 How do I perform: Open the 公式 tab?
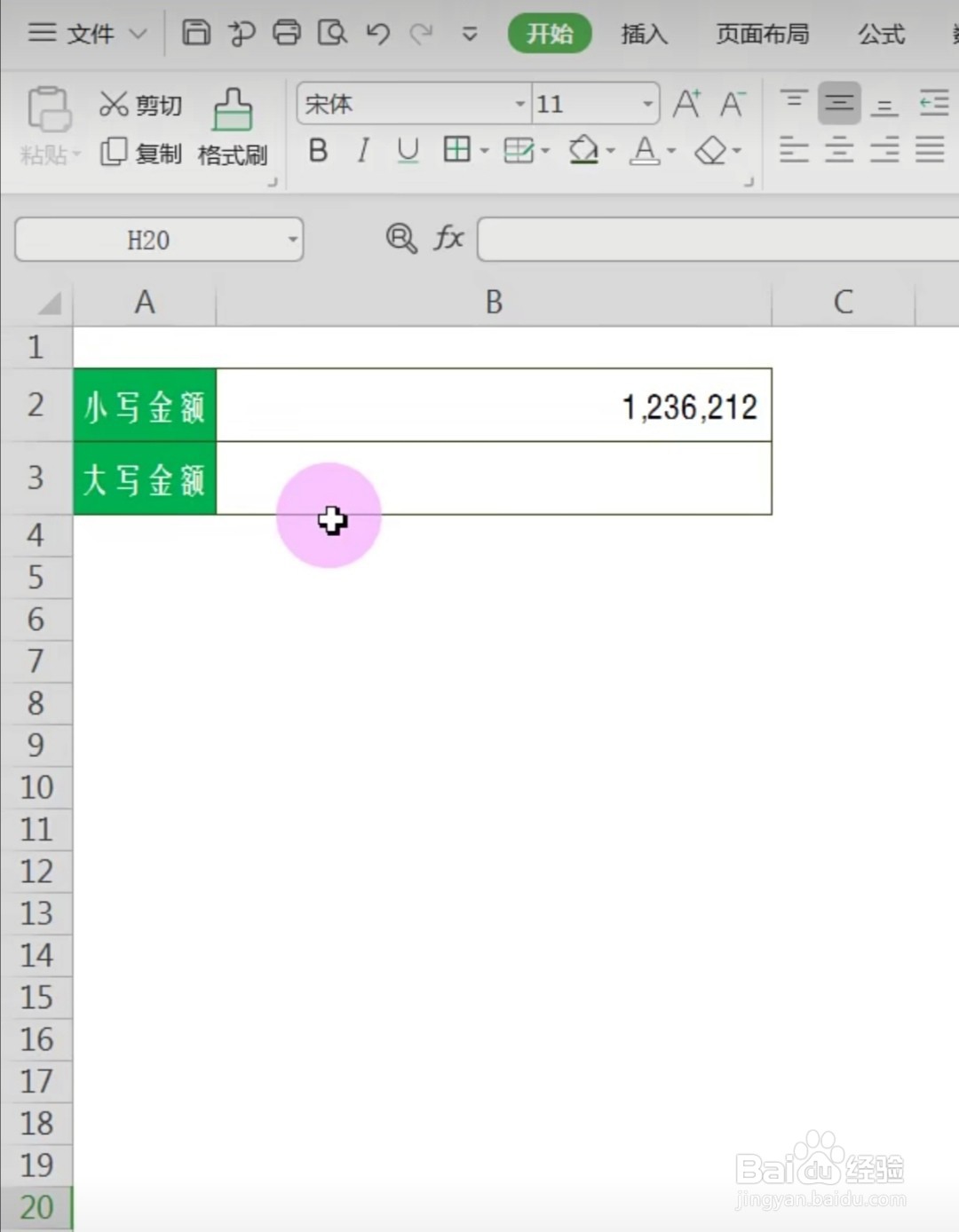881,34
